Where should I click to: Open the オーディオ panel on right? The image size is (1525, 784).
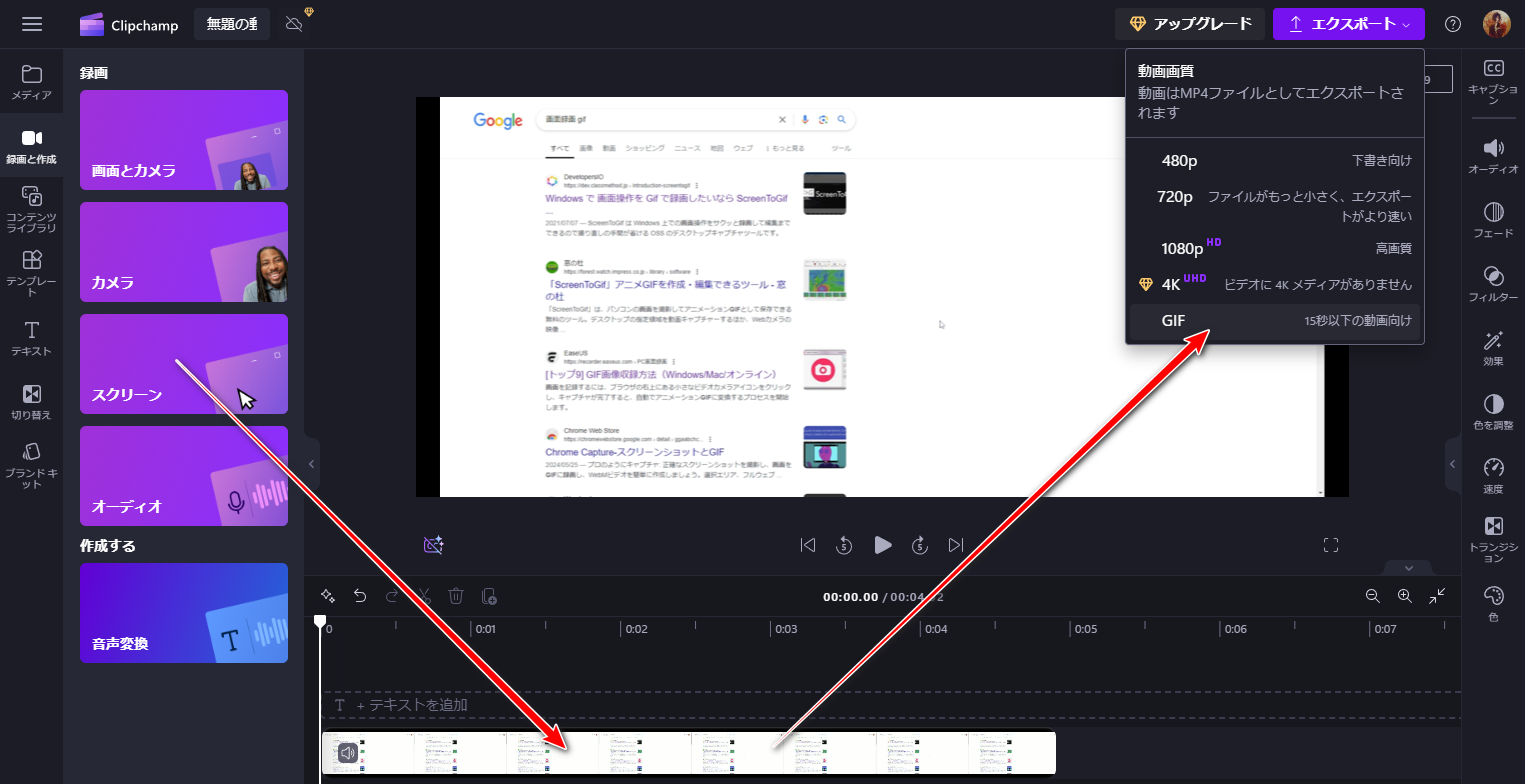1493,157
